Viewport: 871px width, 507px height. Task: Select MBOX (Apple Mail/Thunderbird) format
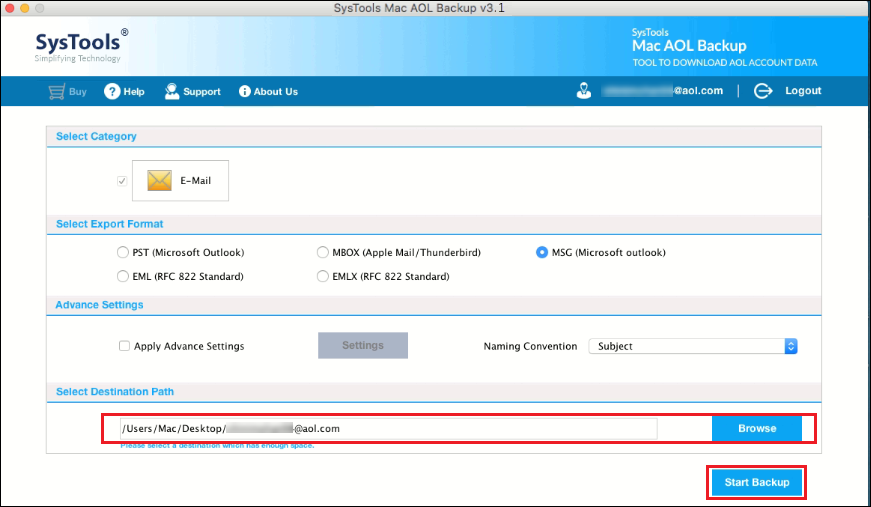(x=322, y=252)
